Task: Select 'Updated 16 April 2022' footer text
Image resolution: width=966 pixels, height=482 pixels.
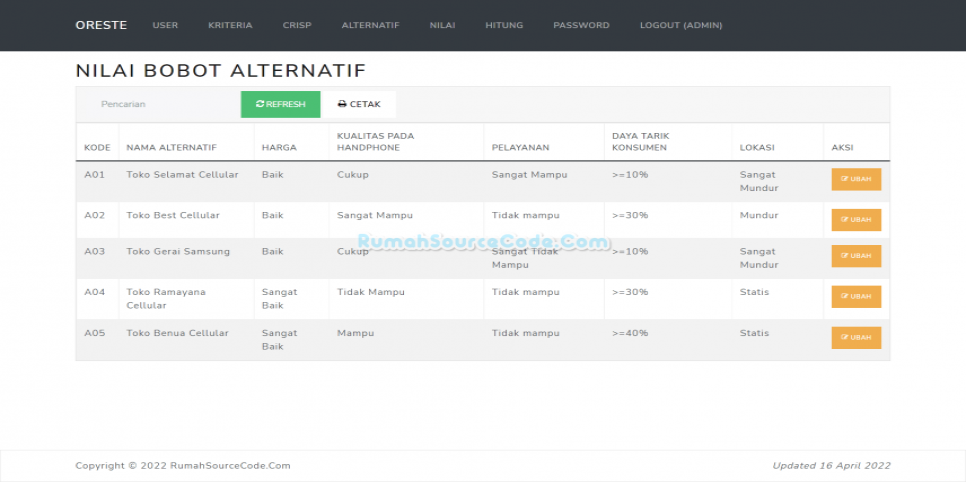Action: point(831,466)
